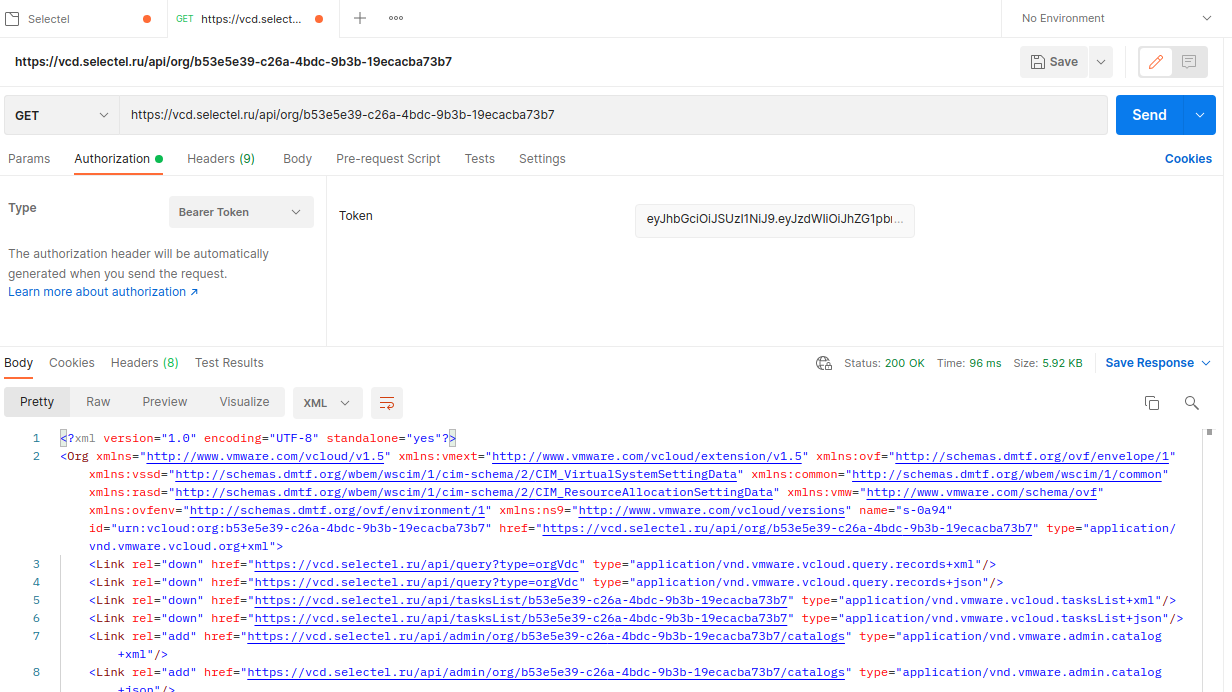Open the Params tab
The image size is (1232, 692).
(x=29, y=159)
